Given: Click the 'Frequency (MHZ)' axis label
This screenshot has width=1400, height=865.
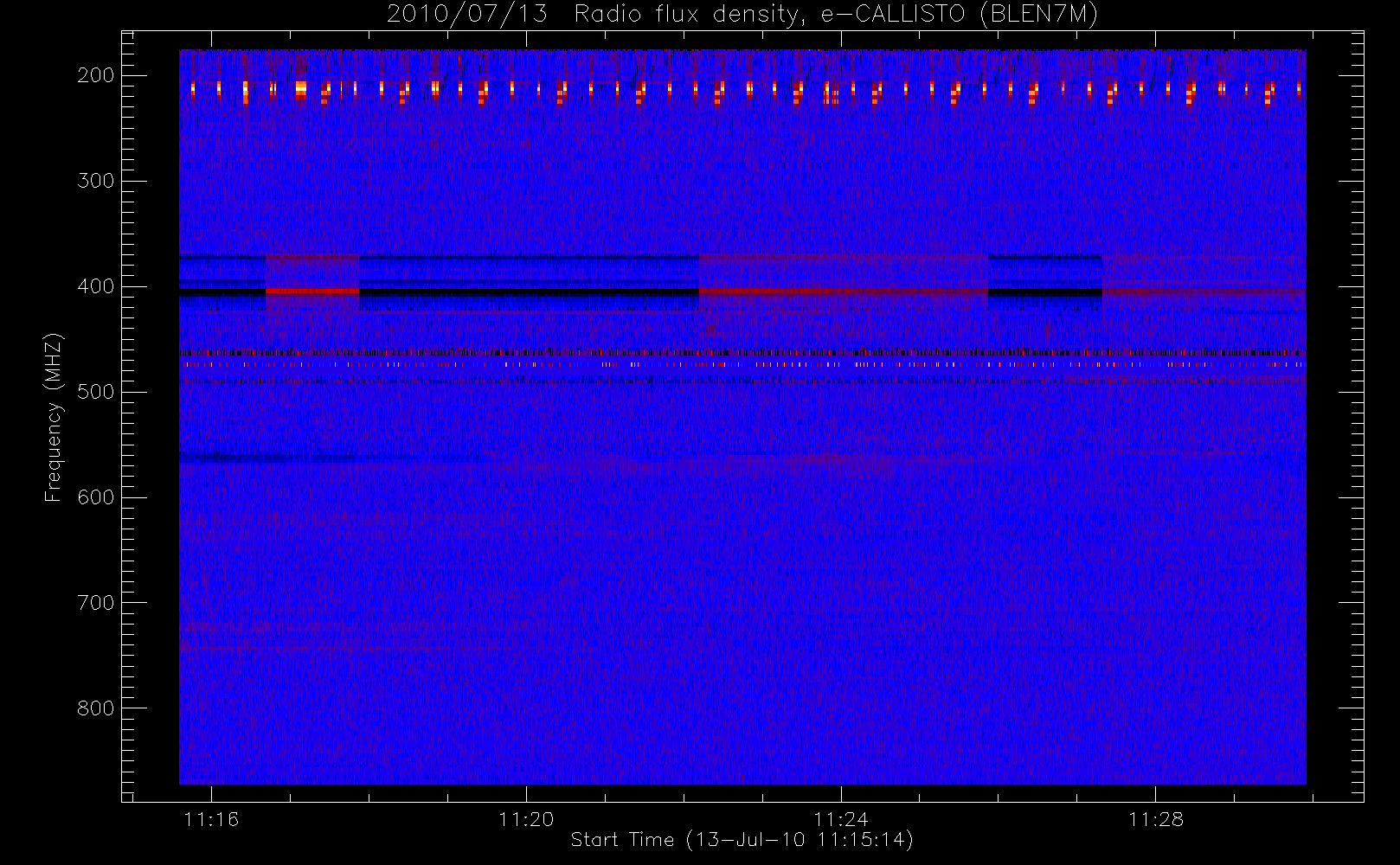Looking at the screenshot, I should [x=54, y=417].
